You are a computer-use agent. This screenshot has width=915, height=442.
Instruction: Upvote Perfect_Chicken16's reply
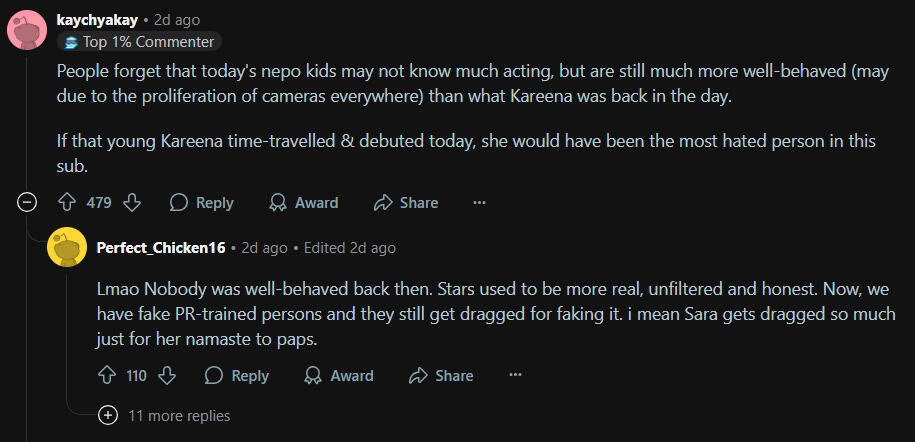(x=107, y=375)
